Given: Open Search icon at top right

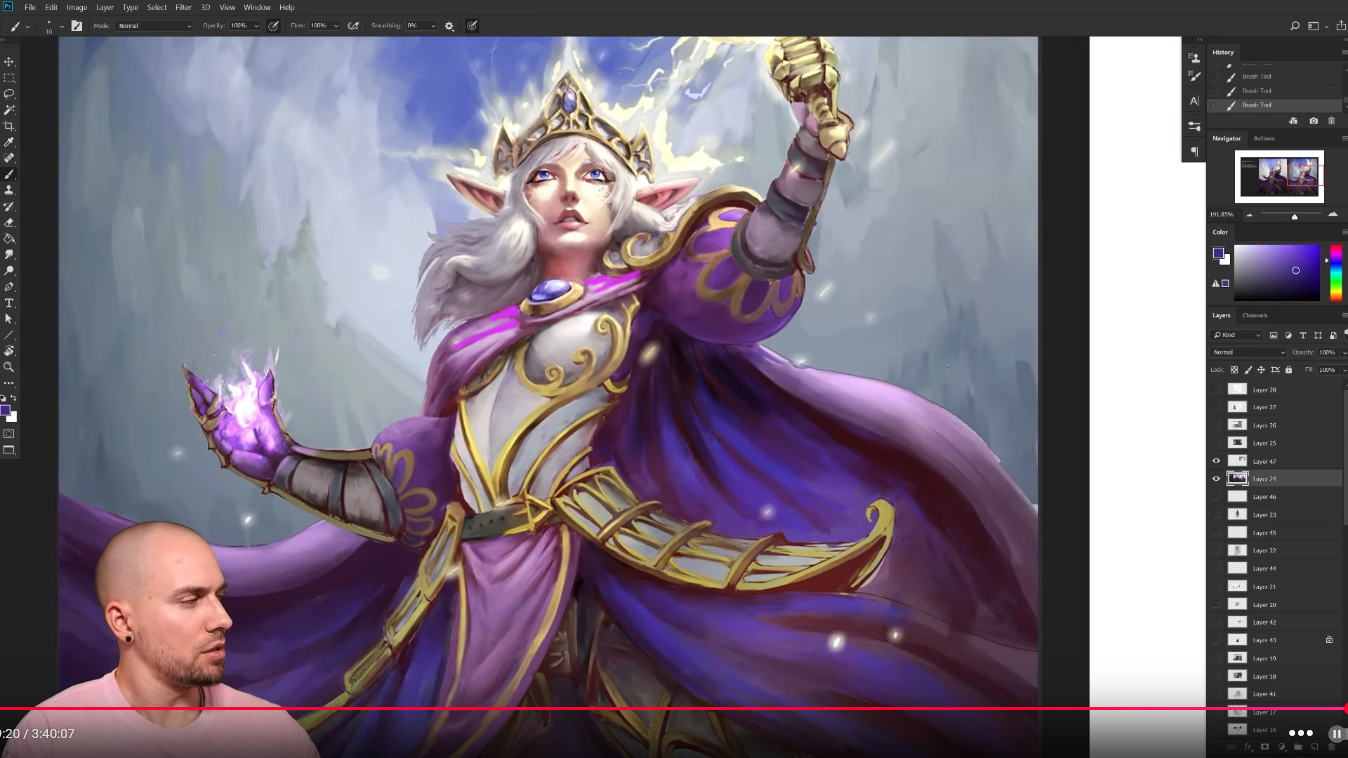Looking at the screenshot, I should pos(1295,26).
